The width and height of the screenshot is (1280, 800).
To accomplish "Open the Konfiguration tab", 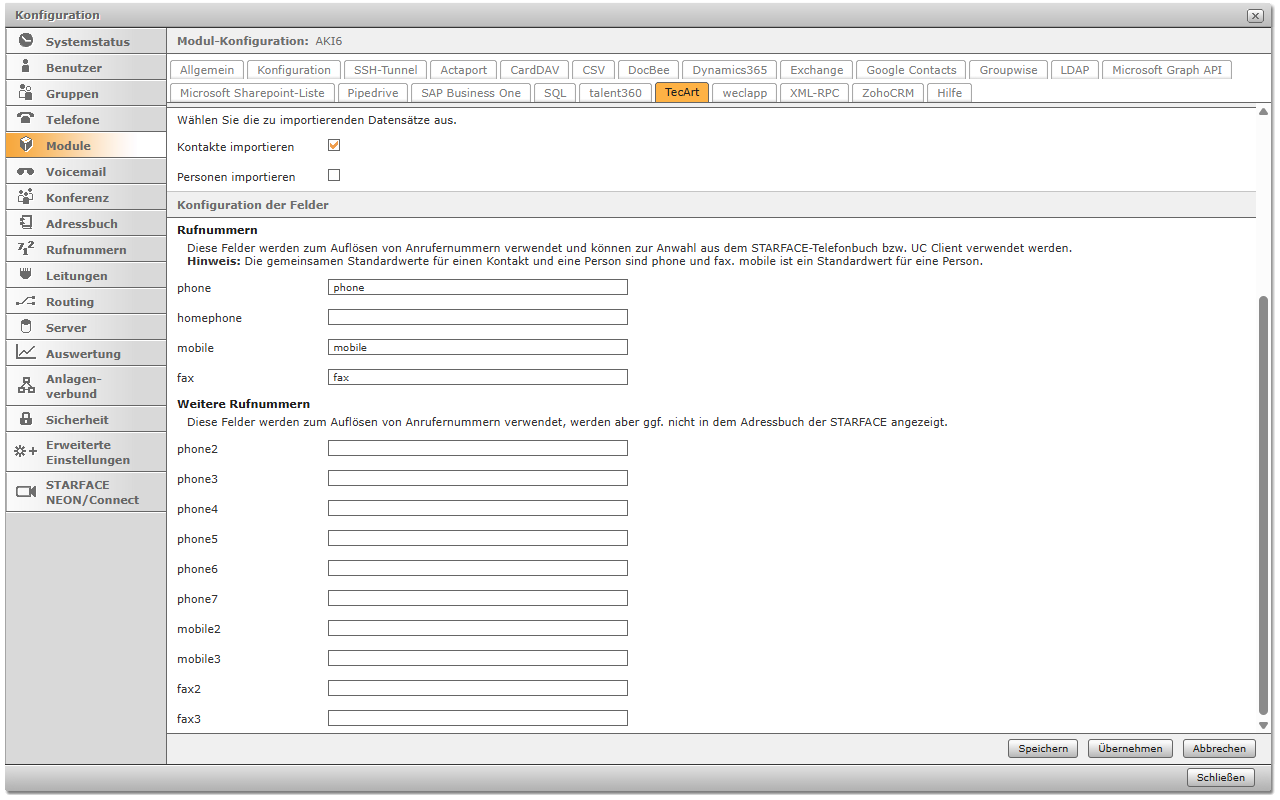I will pyautogui.click(x=294, y=70).
